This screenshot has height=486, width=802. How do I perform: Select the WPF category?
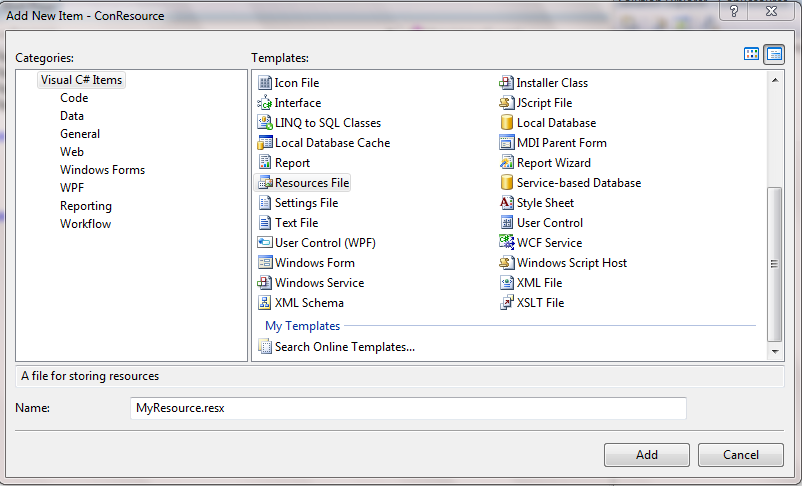pyautogui.click(x=72, y=188)
